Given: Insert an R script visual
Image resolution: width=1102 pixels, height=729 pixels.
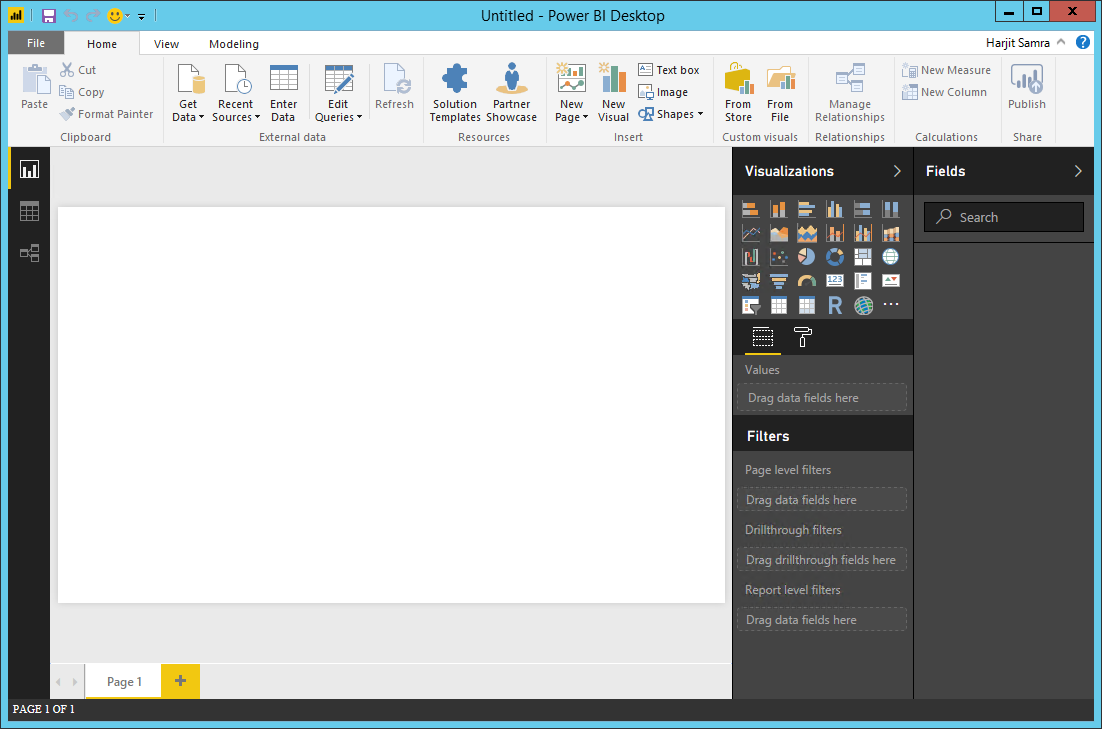Looking at the screenshot, I should click(835, 305).
